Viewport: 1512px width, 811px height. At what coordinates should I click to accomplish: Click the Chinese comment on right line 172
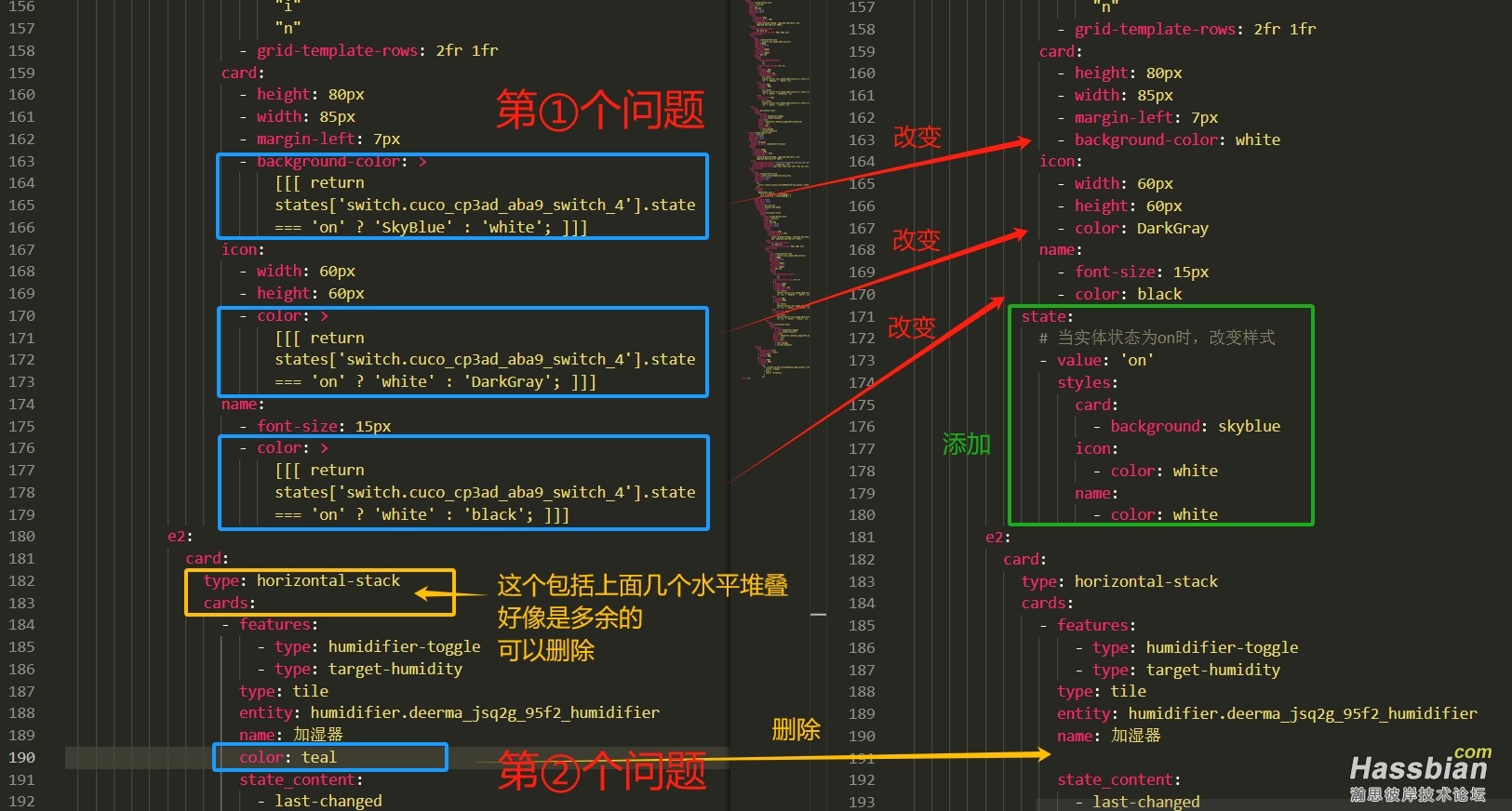[1157, 338]
